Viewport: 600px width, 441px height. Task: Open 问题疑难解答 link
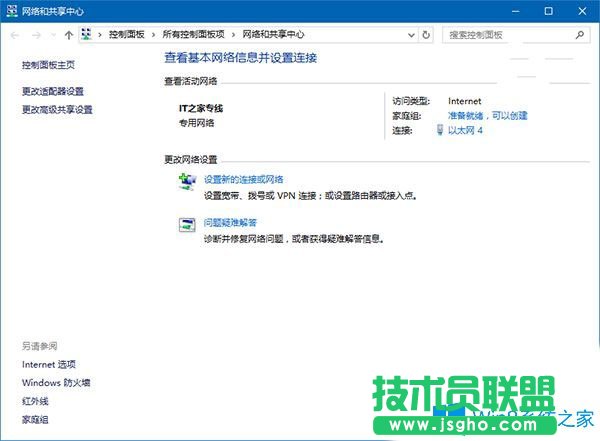[x=230, y=222]
